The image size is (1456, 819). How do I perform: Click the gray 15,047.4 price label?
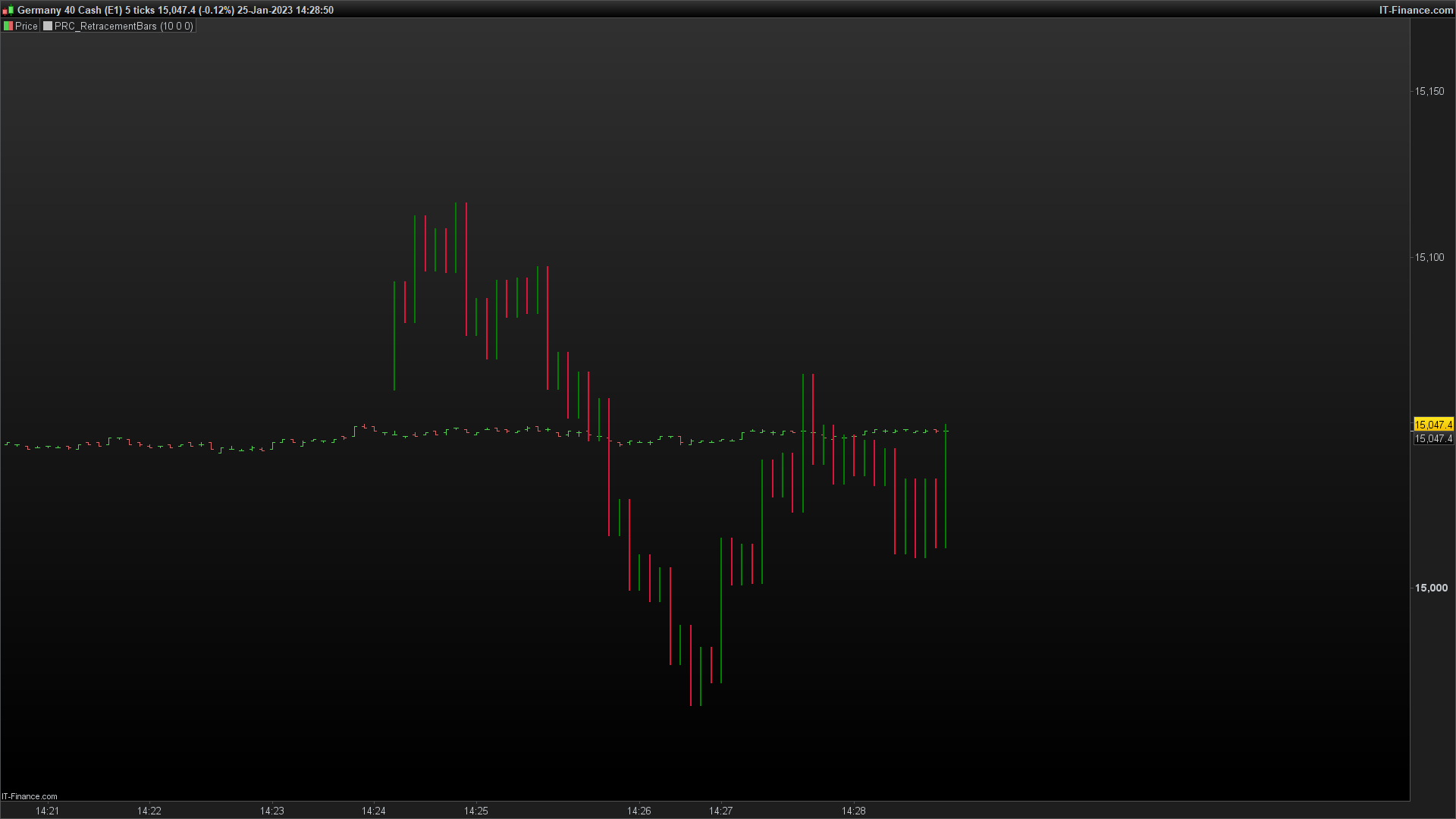(1433, 438)
